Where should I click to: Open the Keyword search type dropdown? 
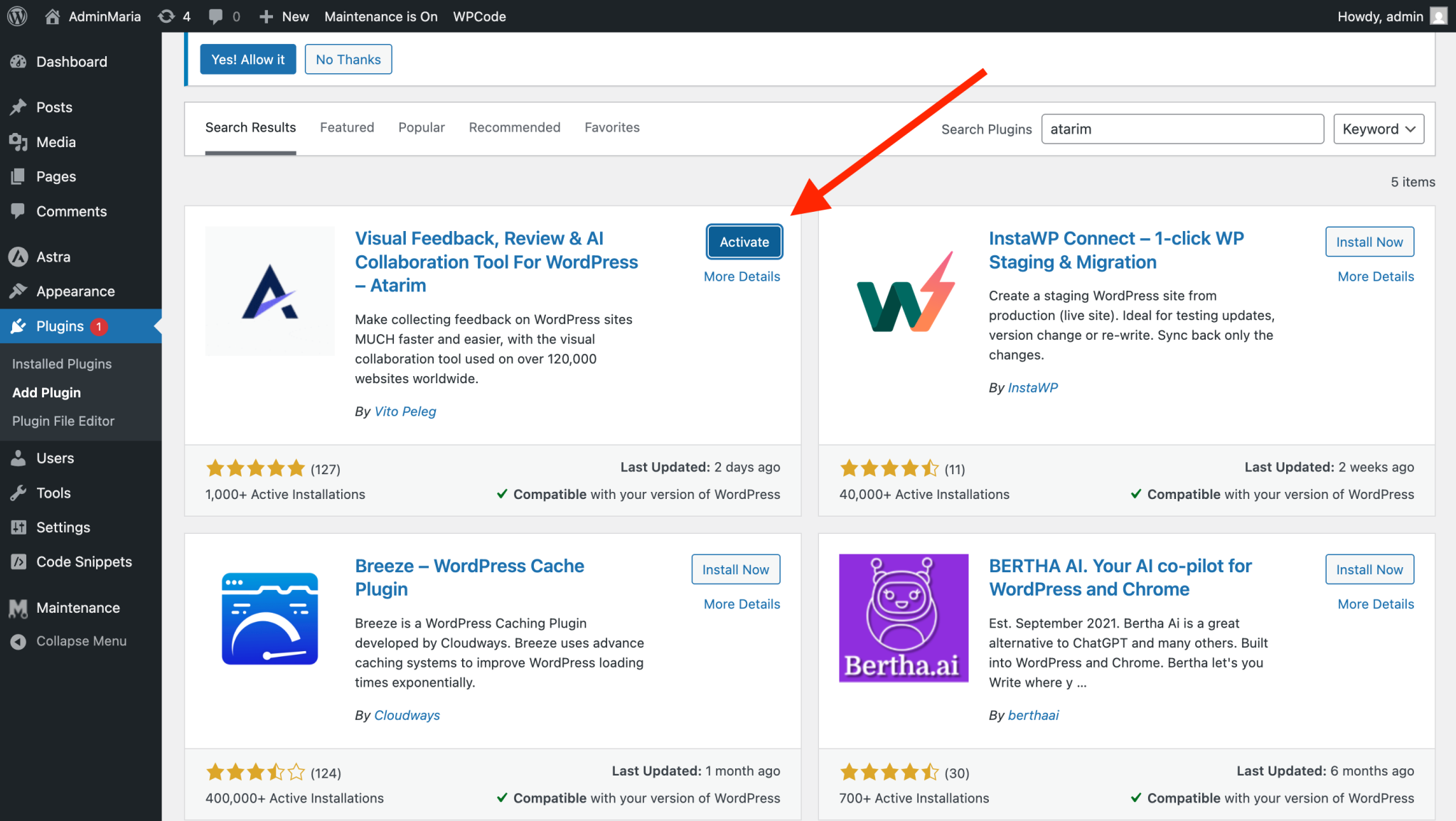(x=1378, y=129)
